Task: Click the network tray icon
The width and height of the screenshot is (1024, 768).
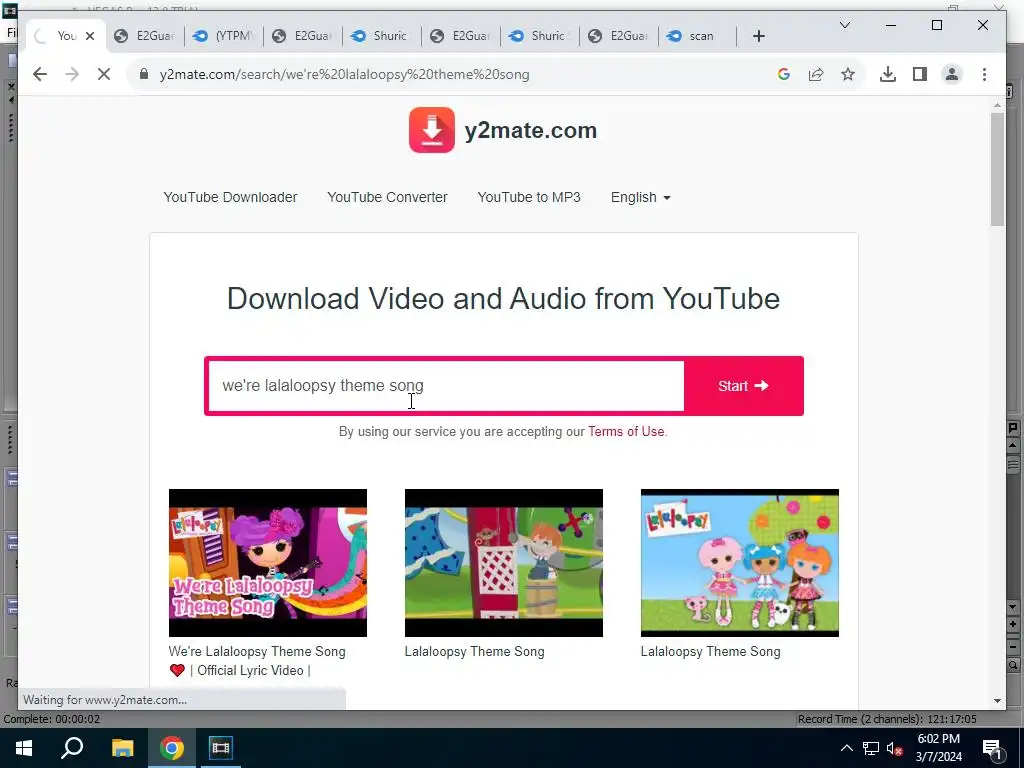Action: pos(871,748)
